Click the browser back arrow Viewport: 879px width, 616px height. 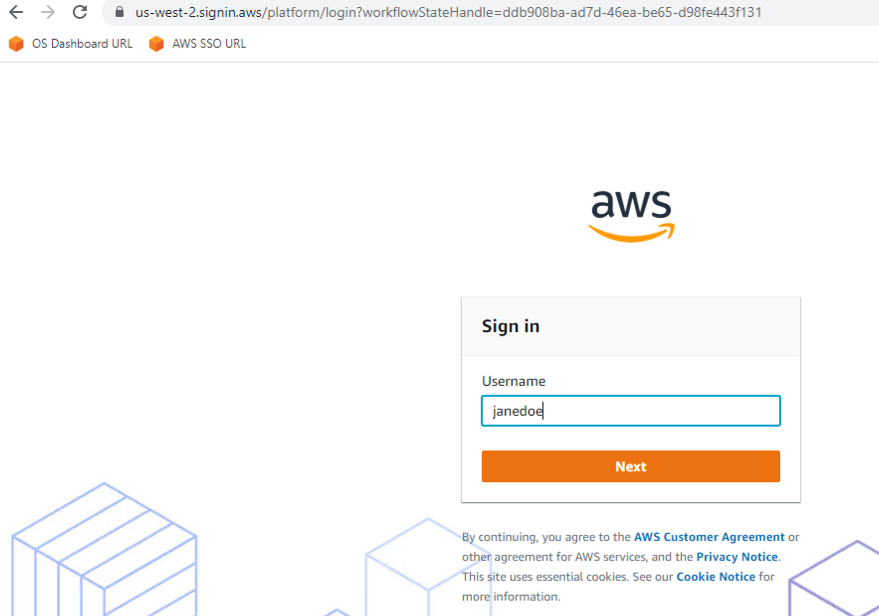[16, 13]
